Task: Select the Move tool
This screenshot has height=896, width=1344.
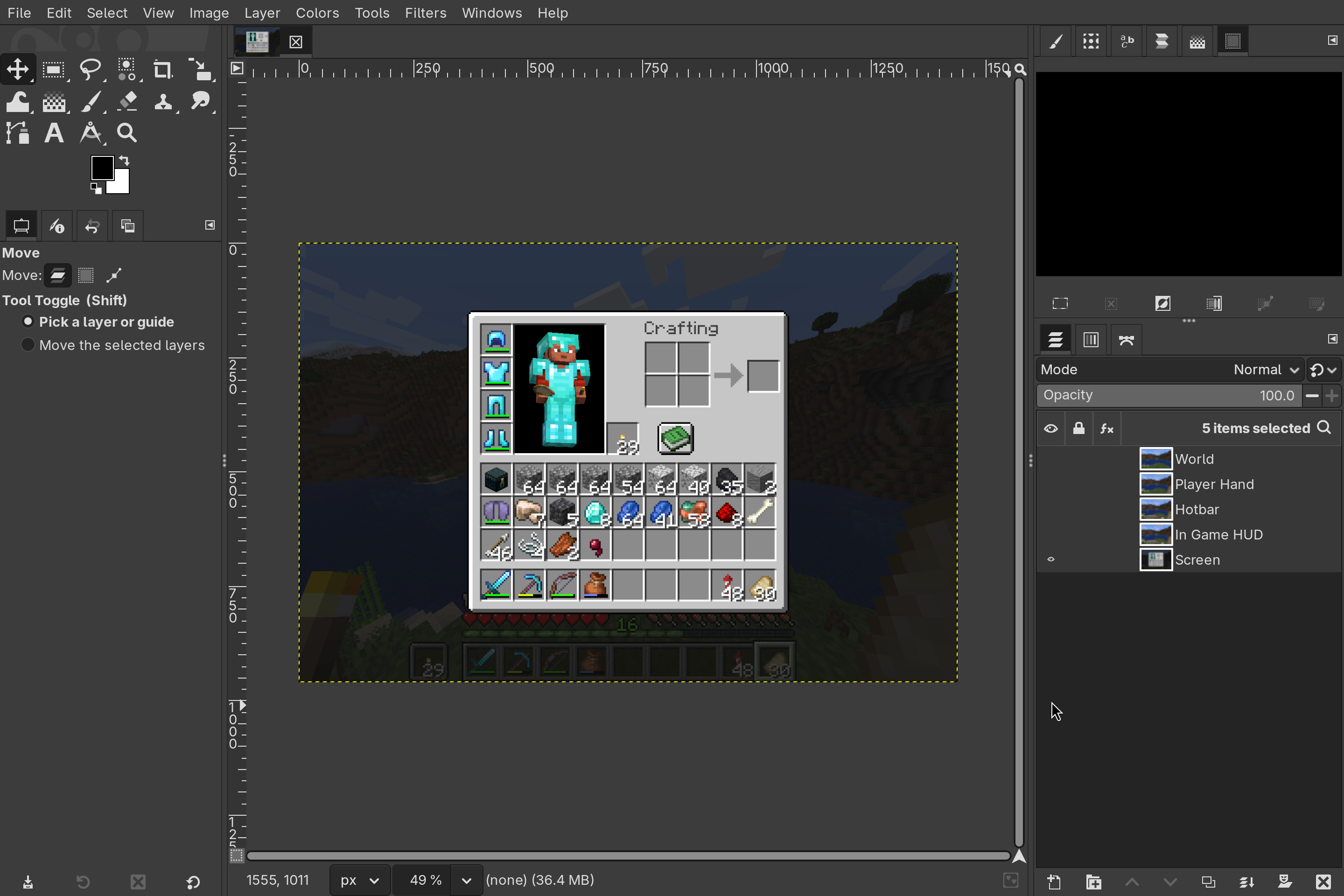Action: pyautogui.click(x=17, y=69)
